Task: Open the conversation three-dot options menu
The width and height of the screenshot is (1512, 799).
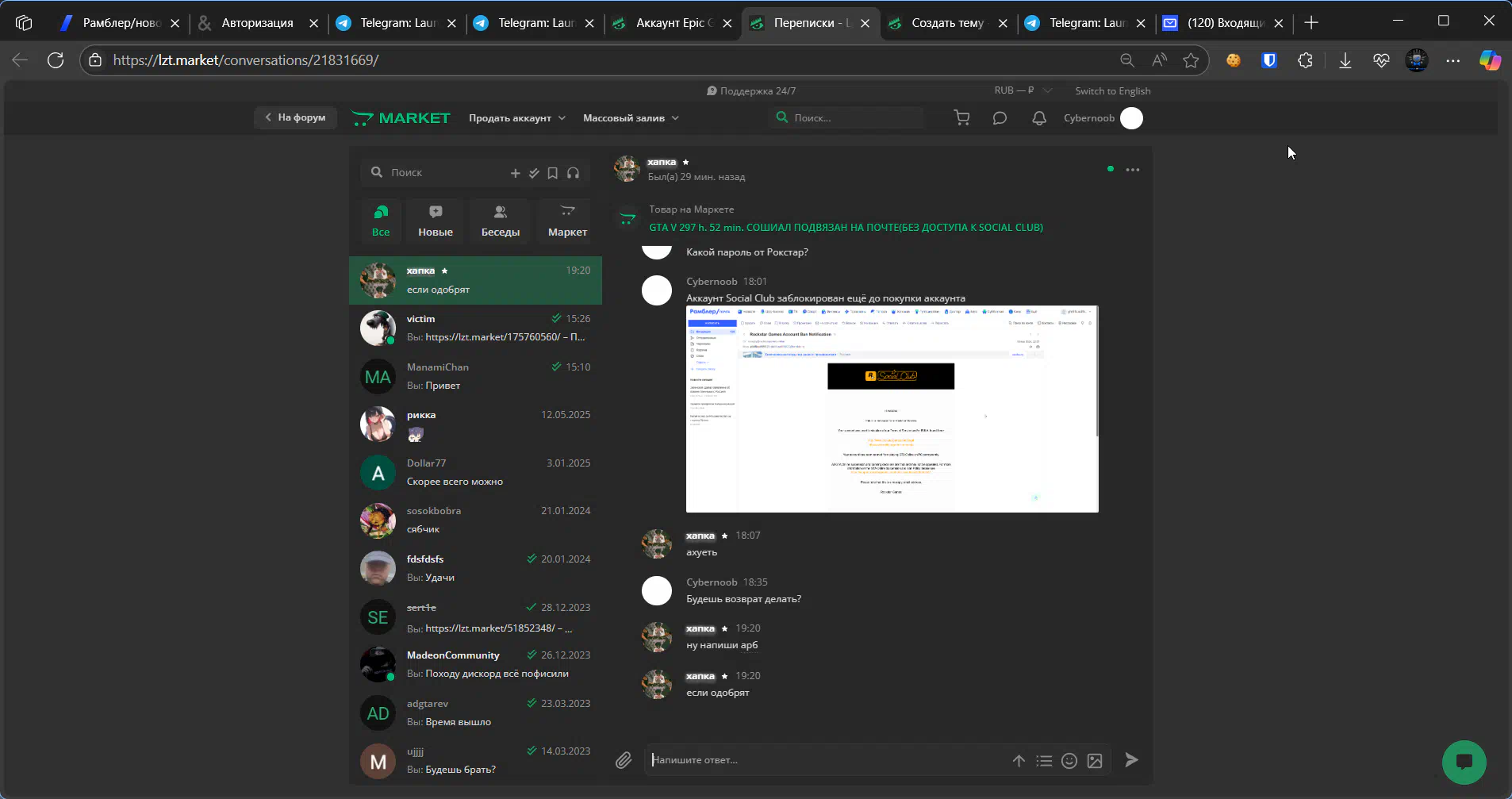Action: point(1132,170)
